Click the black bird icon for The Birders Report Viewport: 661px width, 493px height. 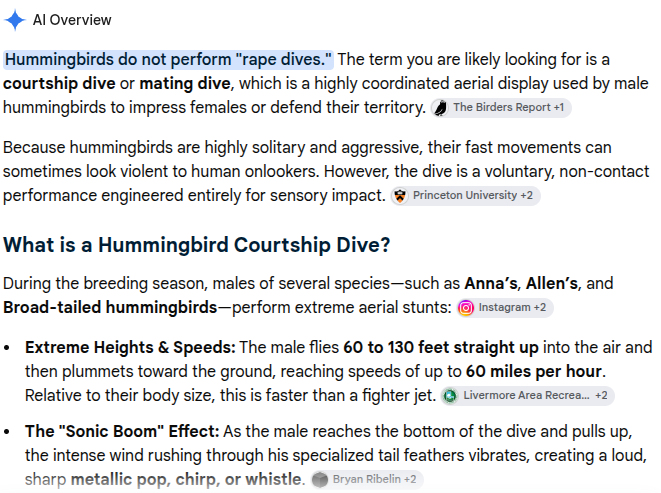tap(441, 108)
